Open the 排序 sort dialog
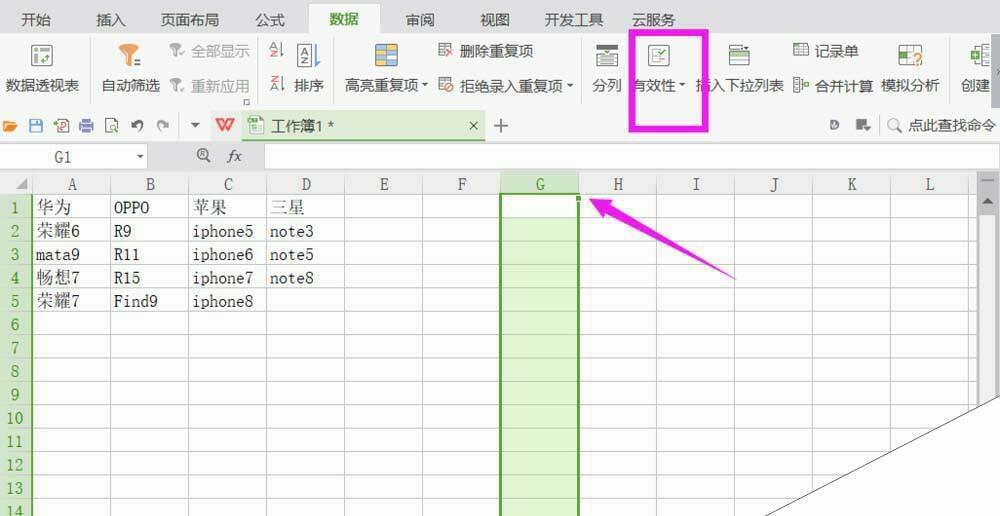The width and height of the screenshot is (1000, 516). pos(309,69)
